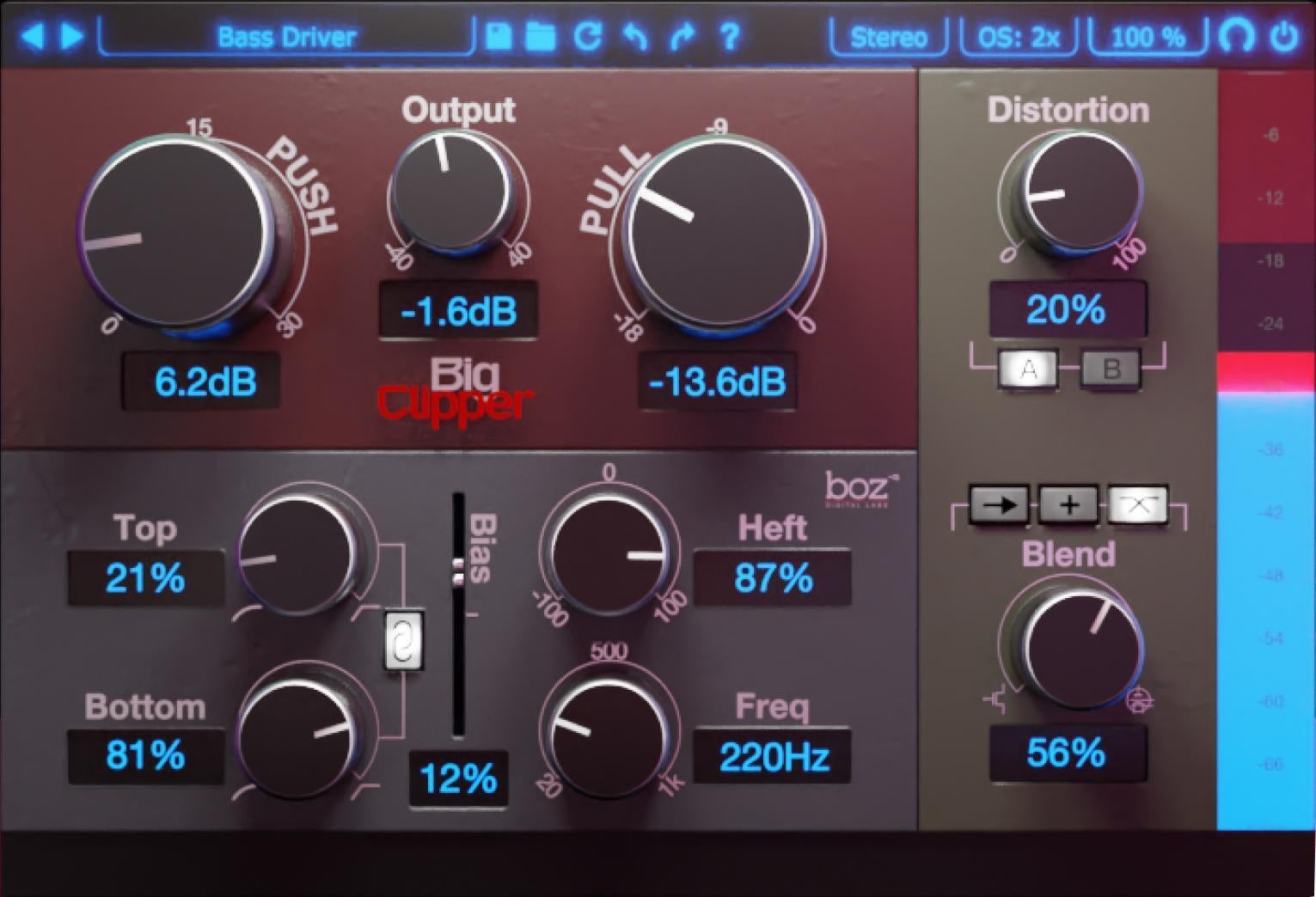Select the plus blend mode button

tap(1068, 505)
